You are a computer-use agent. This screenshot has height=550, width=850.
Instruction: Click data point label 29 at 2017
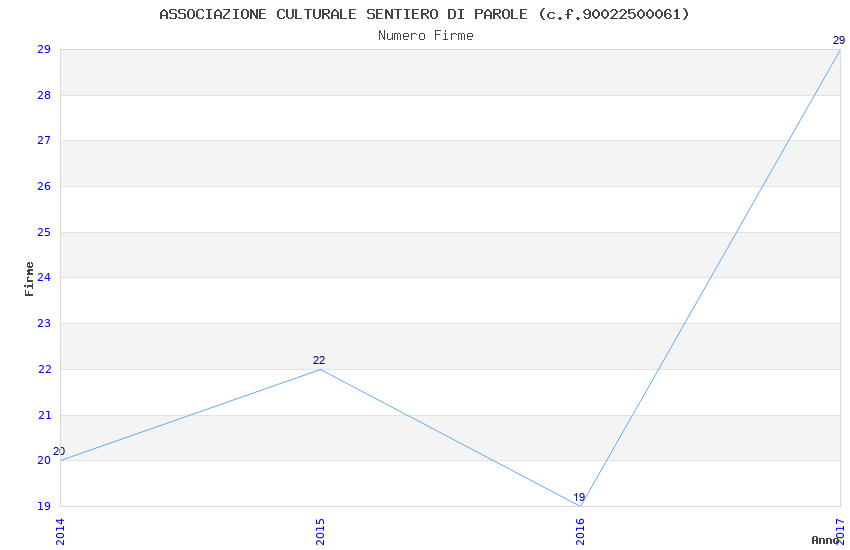839,40
